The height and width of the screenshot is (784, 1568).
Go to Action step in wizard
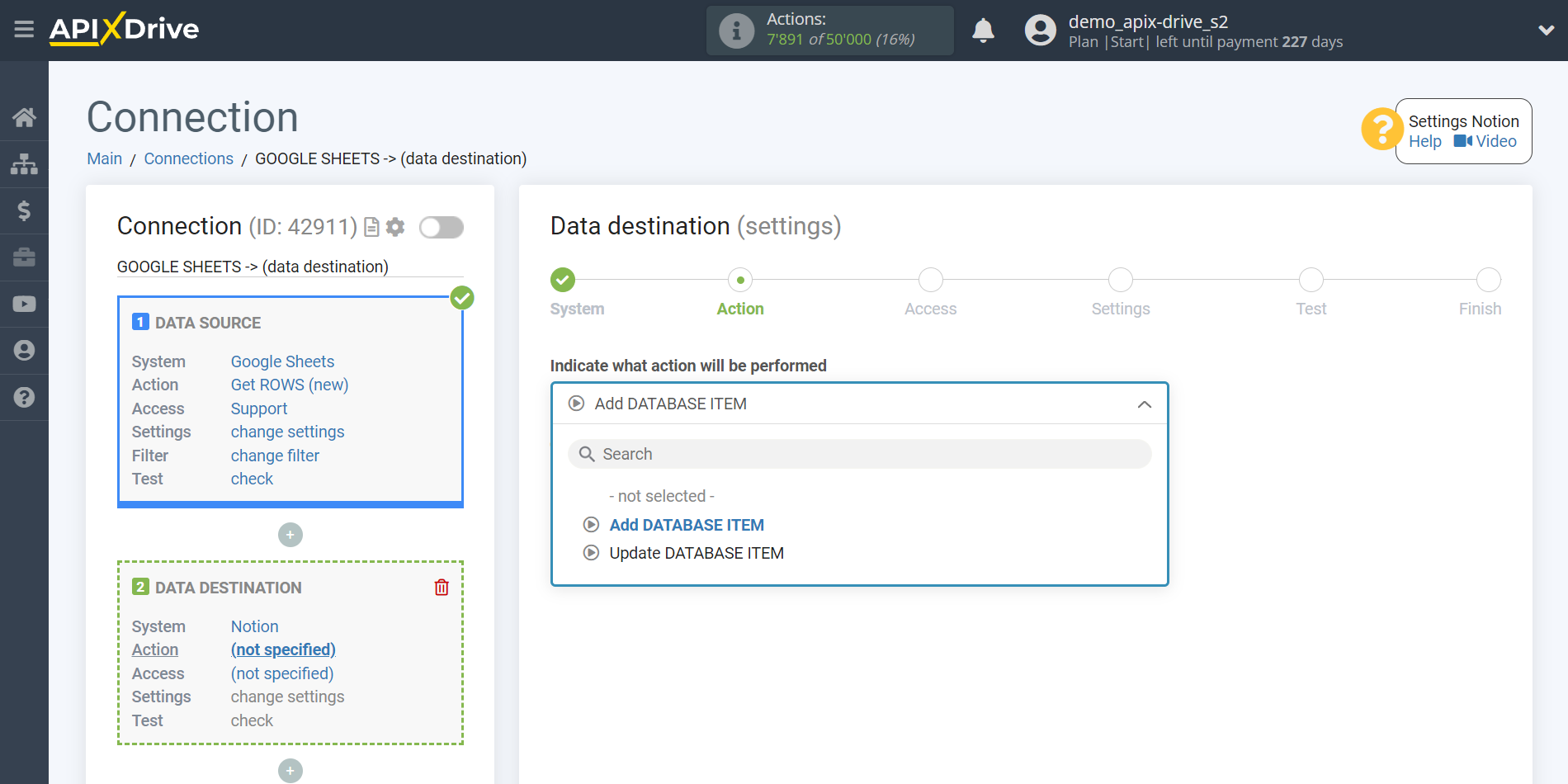740,280
